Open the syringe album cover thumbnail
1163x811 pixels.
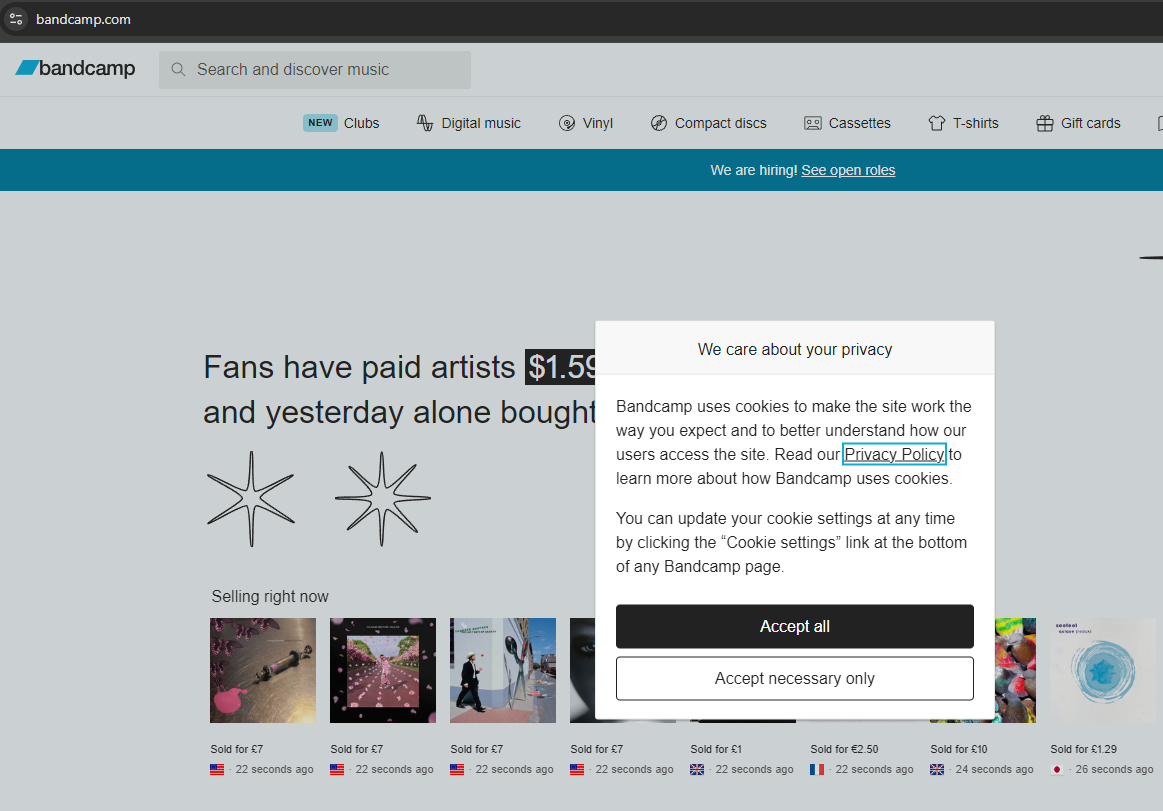(x=263, y=670)
